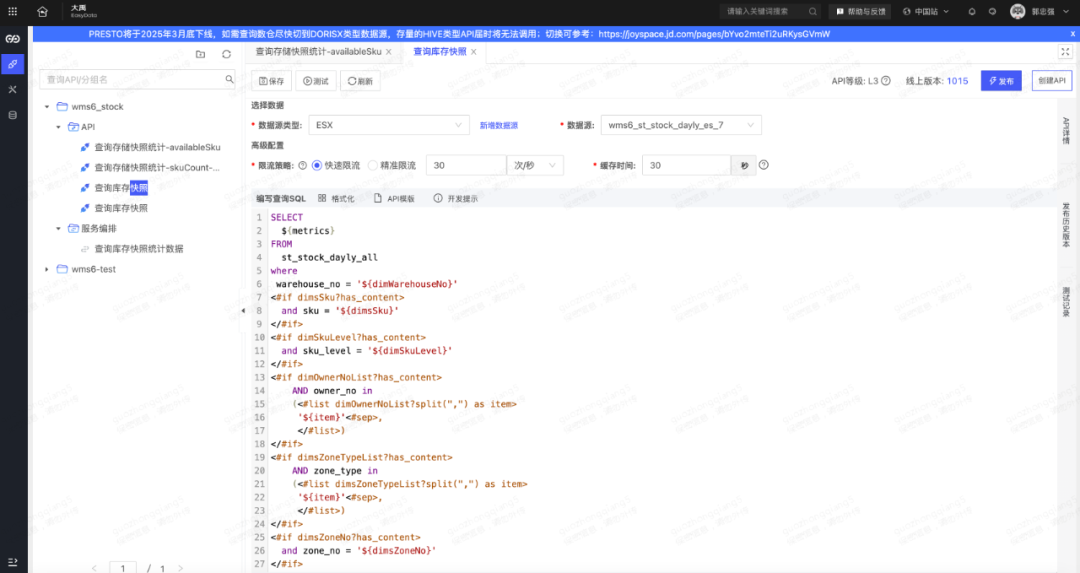Open the 中国站 site selector

point(926,11)
